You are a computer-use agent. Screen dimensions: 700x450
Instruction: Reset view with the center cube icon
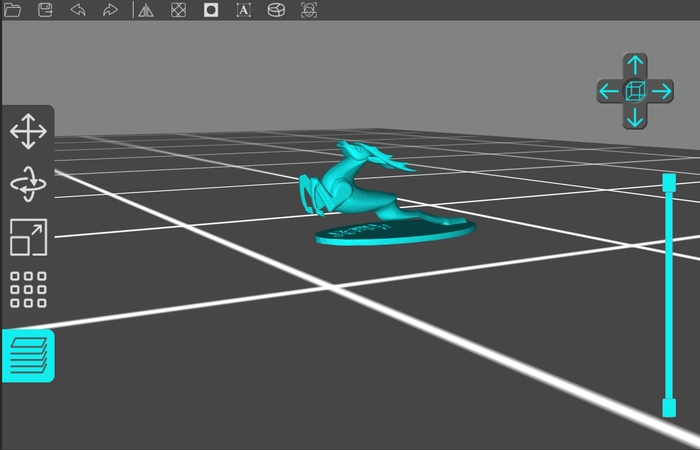(635, 92)
